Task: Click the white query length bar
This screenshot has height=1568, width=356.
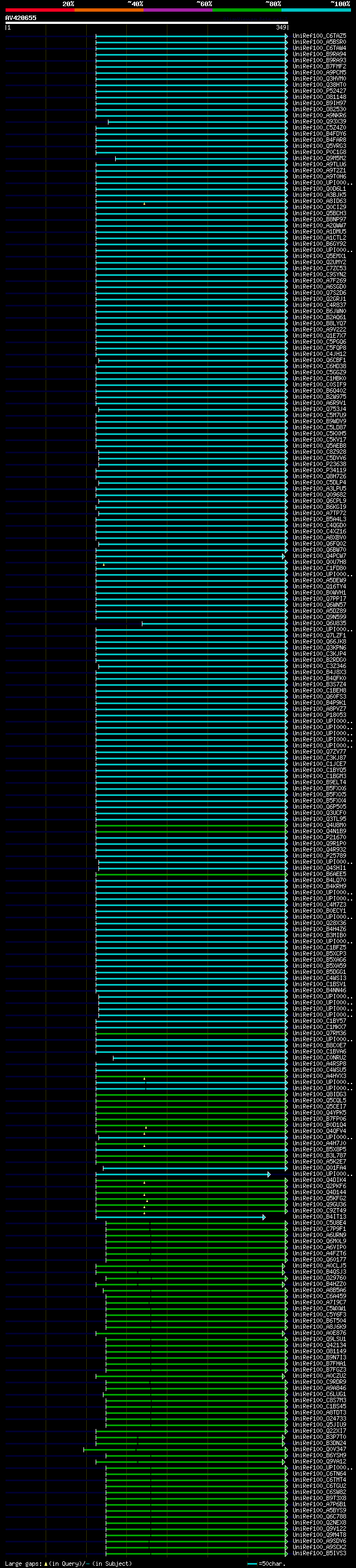Action: pyautogui.click(x=147, y=23)
